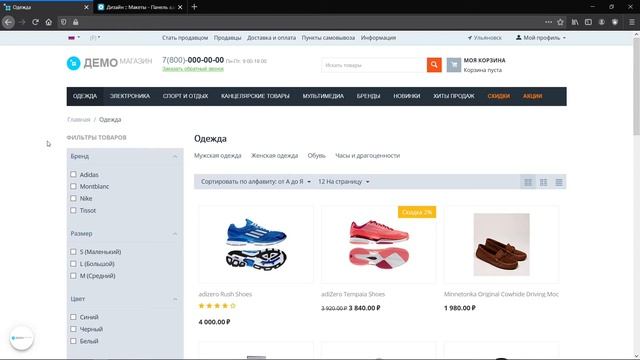Click the Заказать обратный звонок link

[x=193, y=69]
